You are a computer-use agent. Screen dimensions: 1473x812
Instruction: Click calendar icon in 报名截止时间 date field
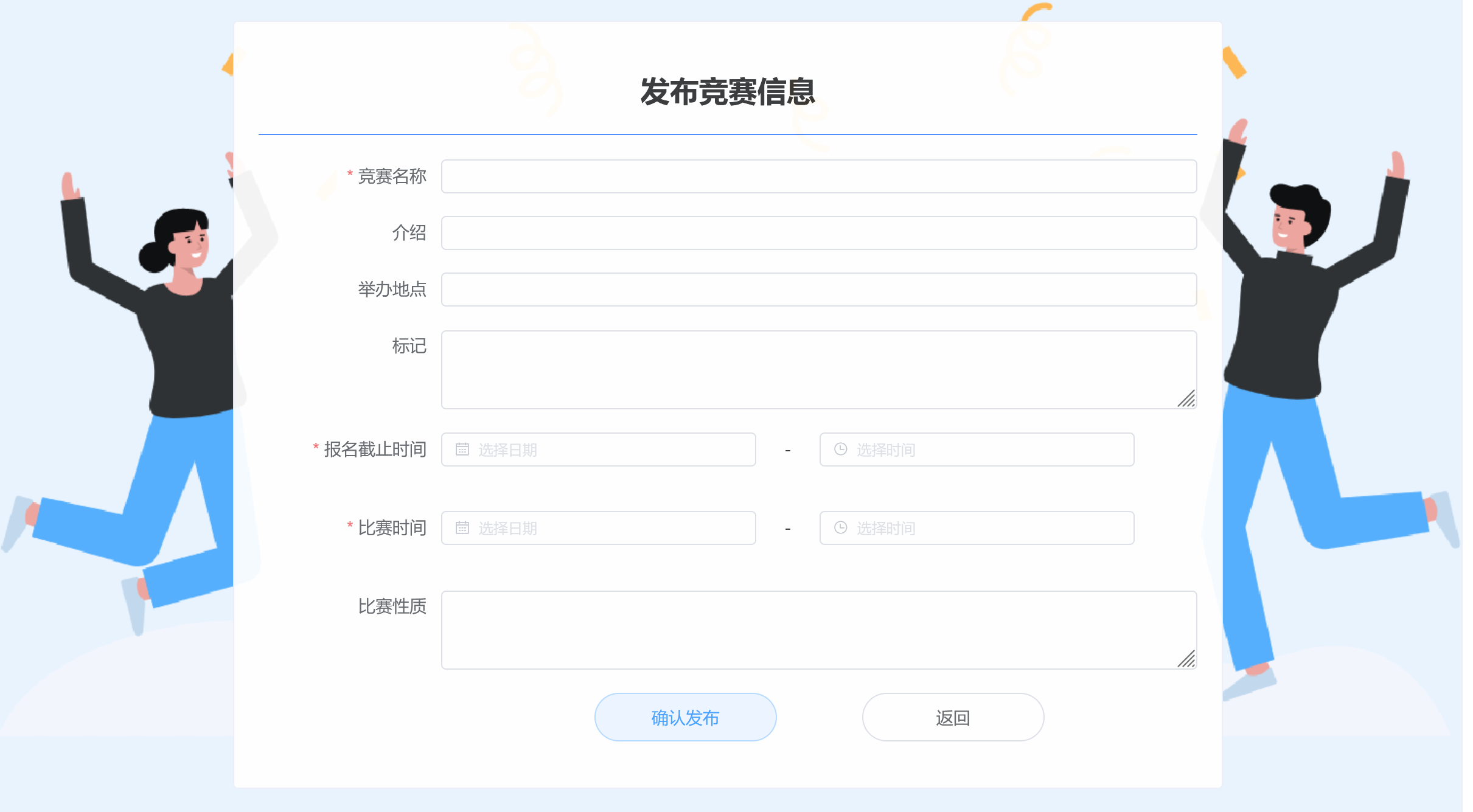coord(462,449)
